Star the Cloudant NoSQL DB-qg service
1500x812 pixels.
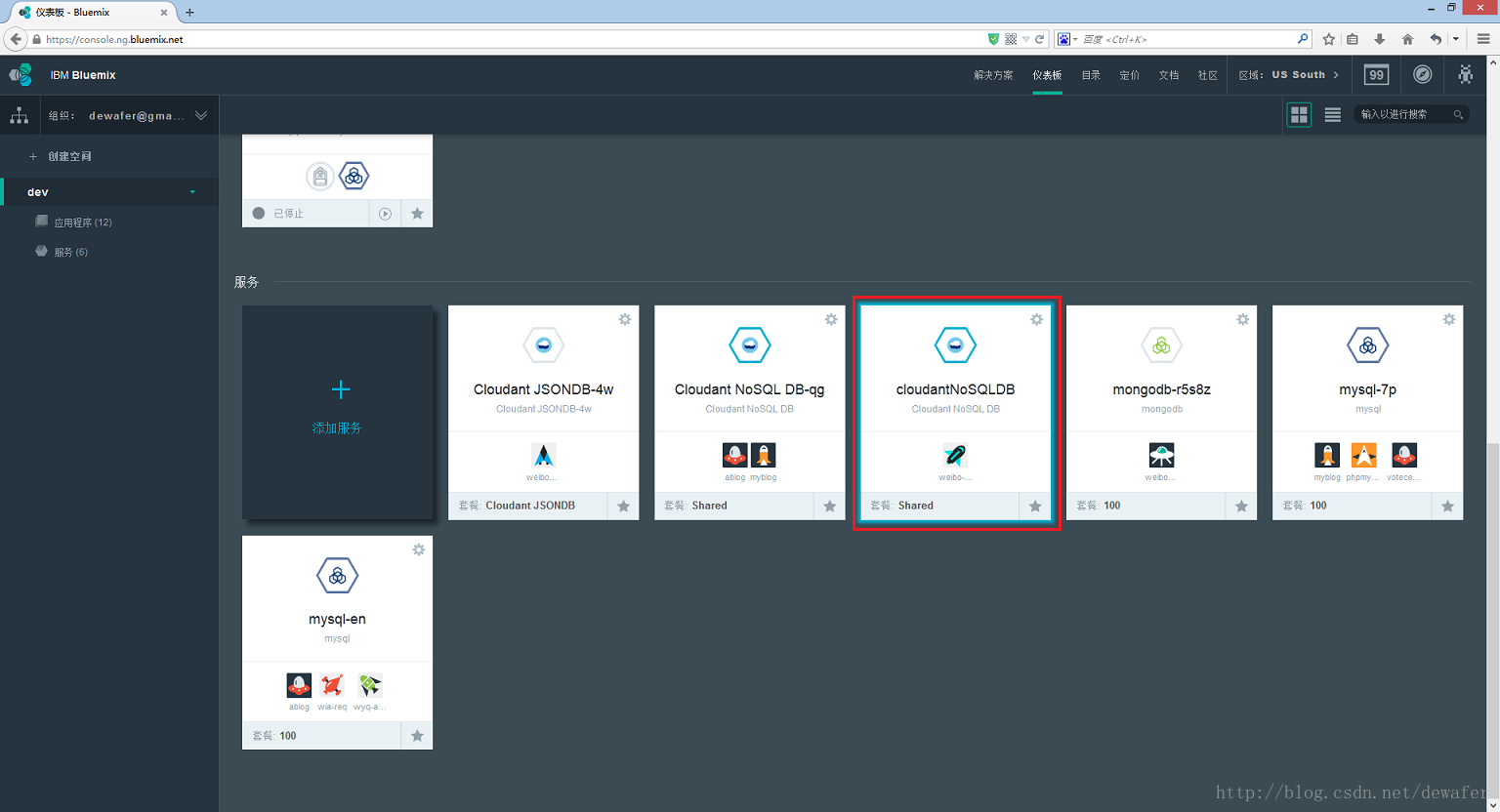[829, 506]
